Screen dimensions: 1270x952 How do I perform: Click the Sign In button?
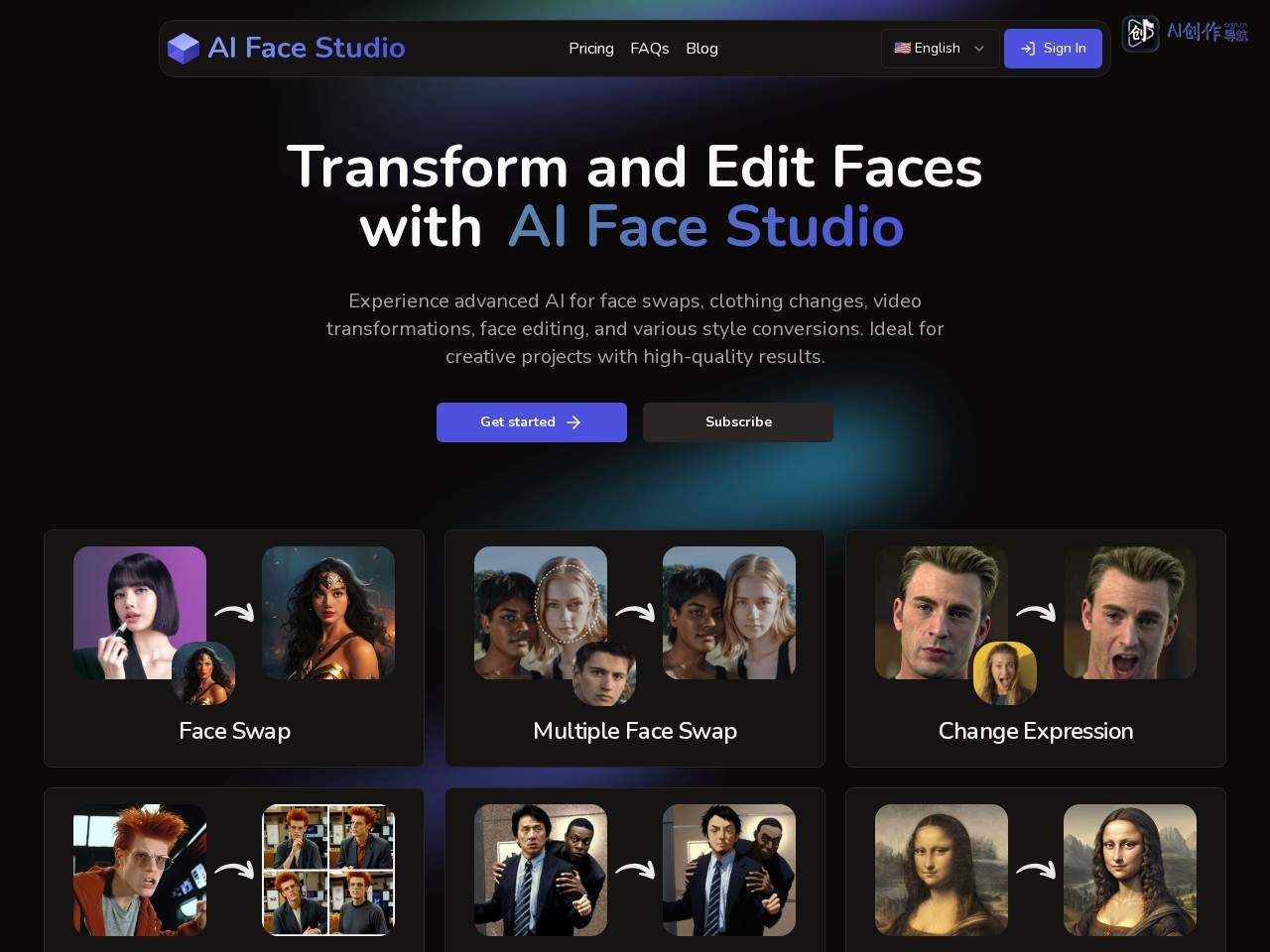(1053, 48)
